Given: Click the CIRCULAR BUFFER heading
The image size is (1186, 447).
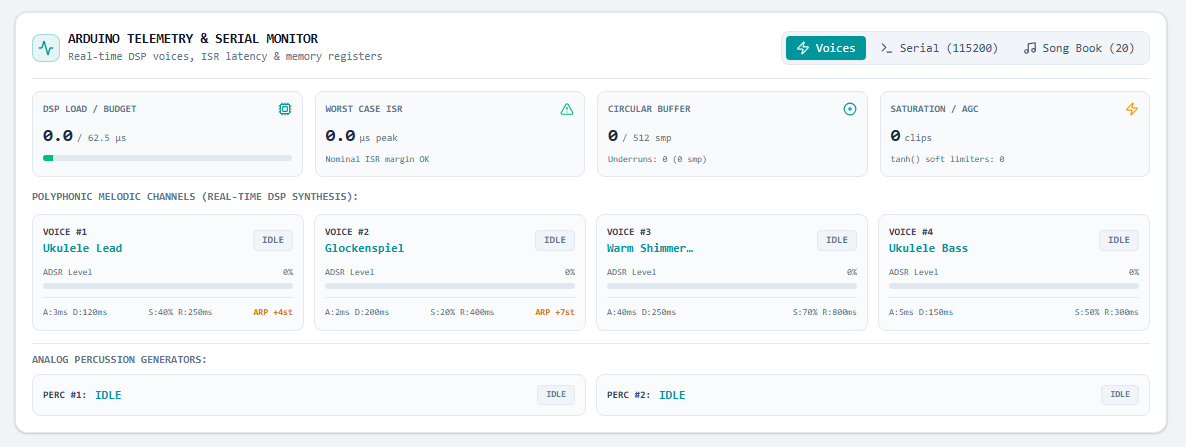Looking at the screenshot, I should click(649, 109).
